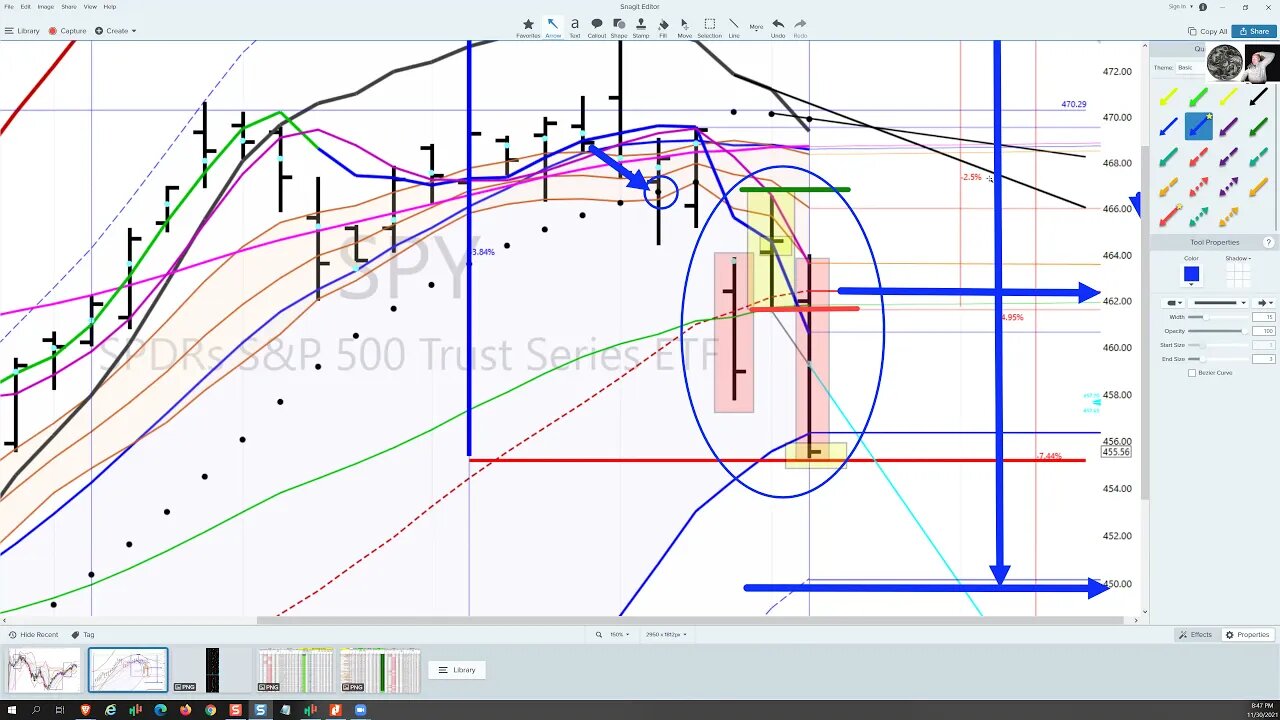Click the Capture button
Viewport: 1280px width, 720px height.
point(67,31)
